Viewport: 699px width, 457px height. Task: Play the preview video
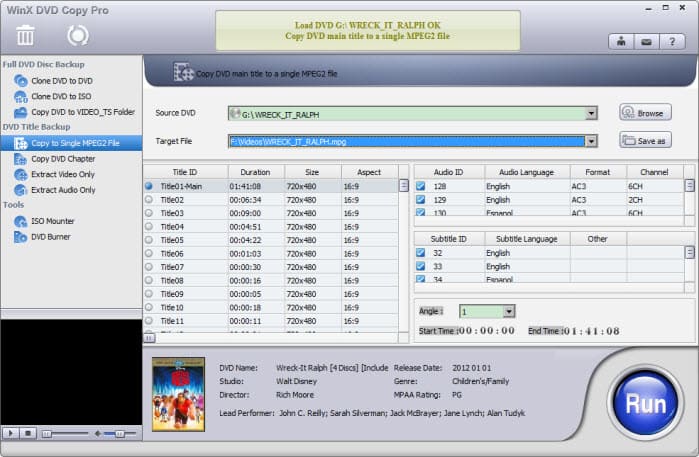10,433
